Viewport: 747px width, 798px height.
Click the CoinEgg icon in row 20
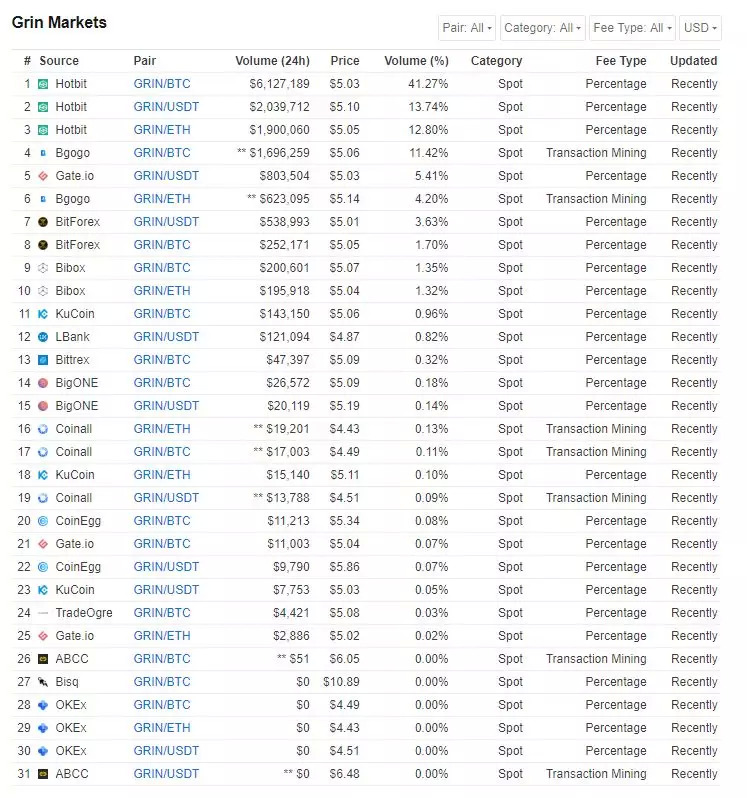click(43, 521)
